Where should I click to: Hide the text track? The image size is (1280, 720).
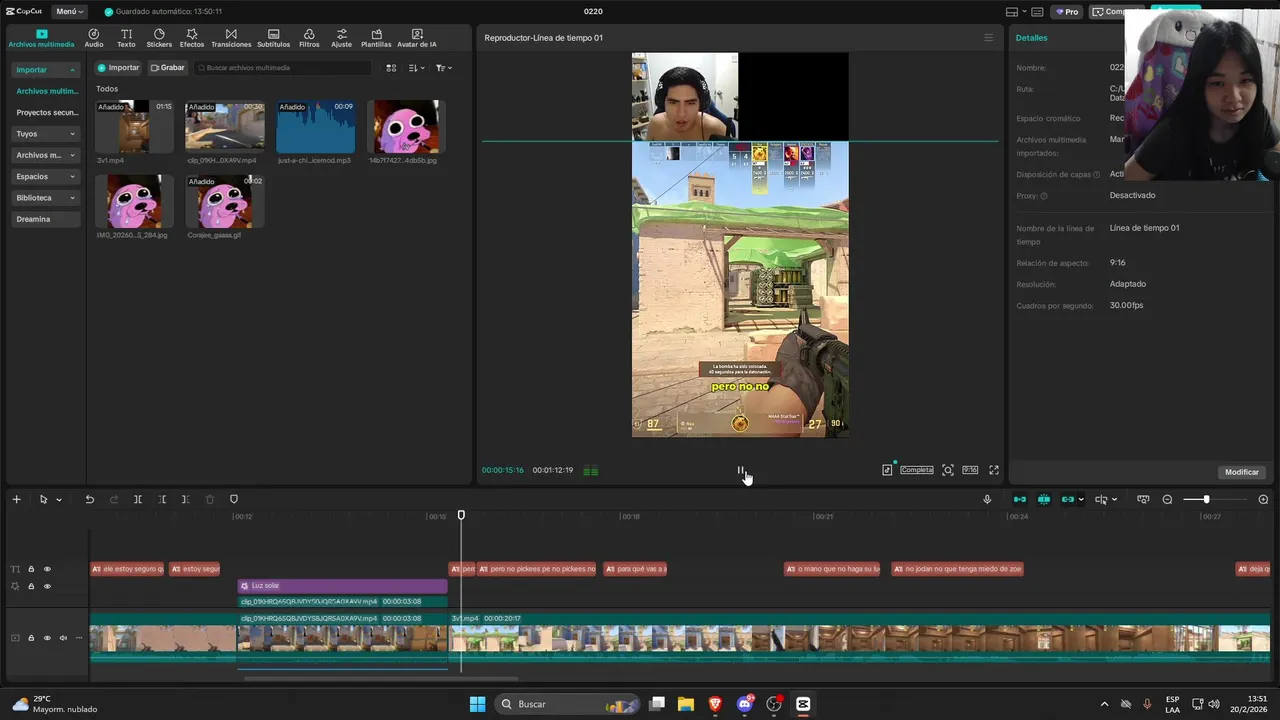(x=47, y=569)
